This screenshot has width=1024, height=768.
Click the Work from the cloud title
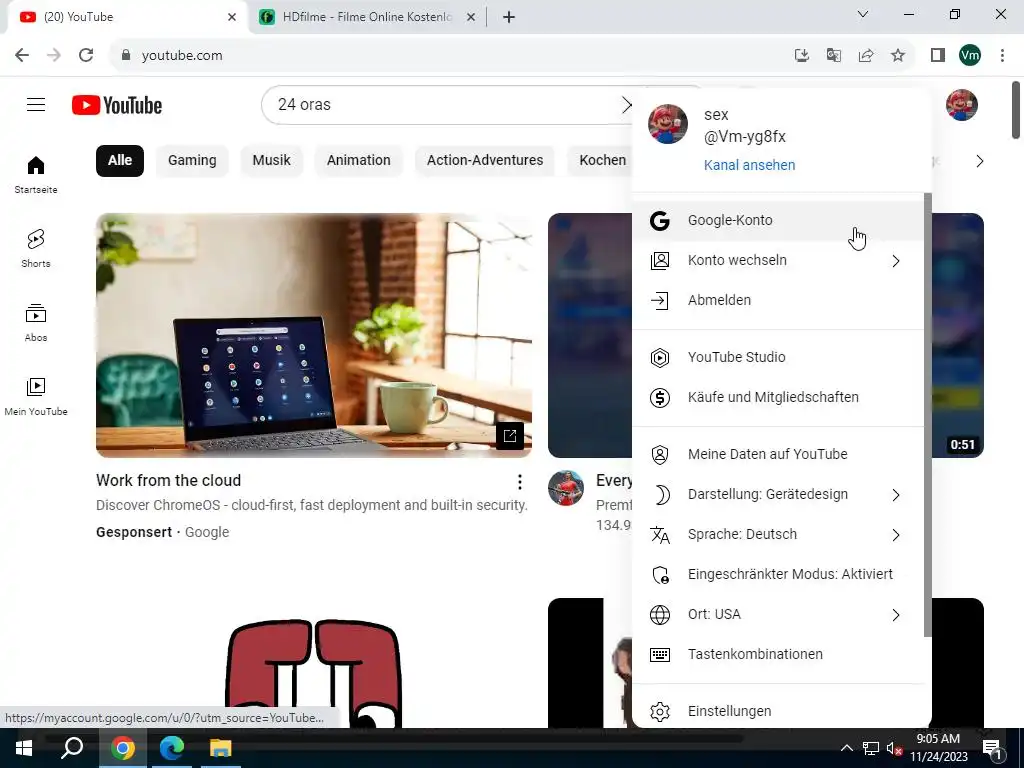click(x=168, y=481)
